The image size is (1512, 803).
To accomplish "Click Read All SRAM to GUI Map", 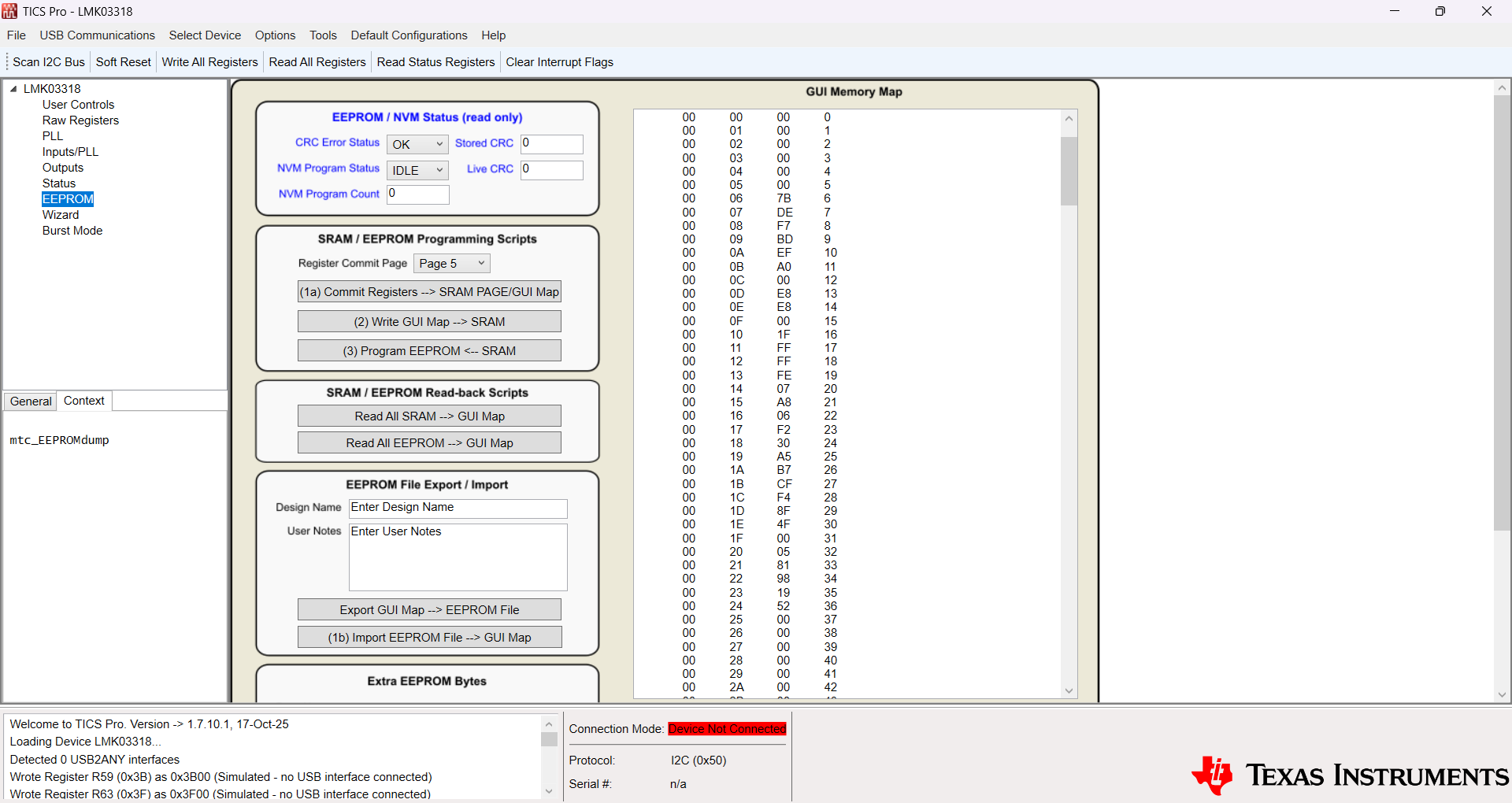I will point(429,416).
